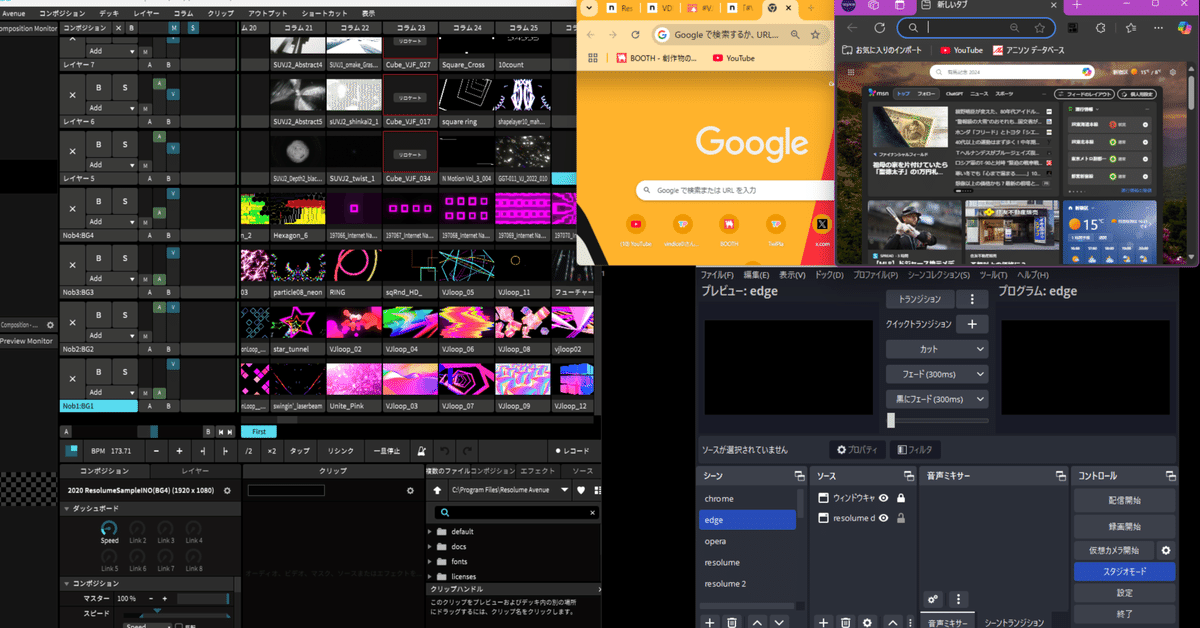Viewport: 1200px width, 628px height.
Task: Open the カット transition dropdown in OBS
Action: (x=937, y=348)
